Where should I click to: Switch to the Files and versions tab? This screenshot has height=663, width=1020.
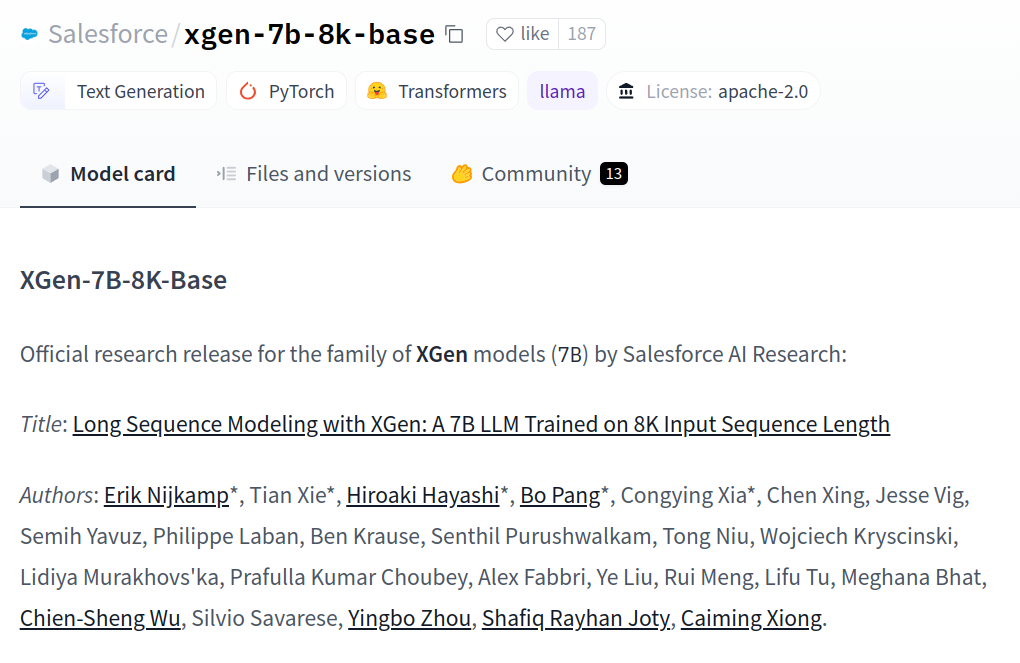point(328,173)
